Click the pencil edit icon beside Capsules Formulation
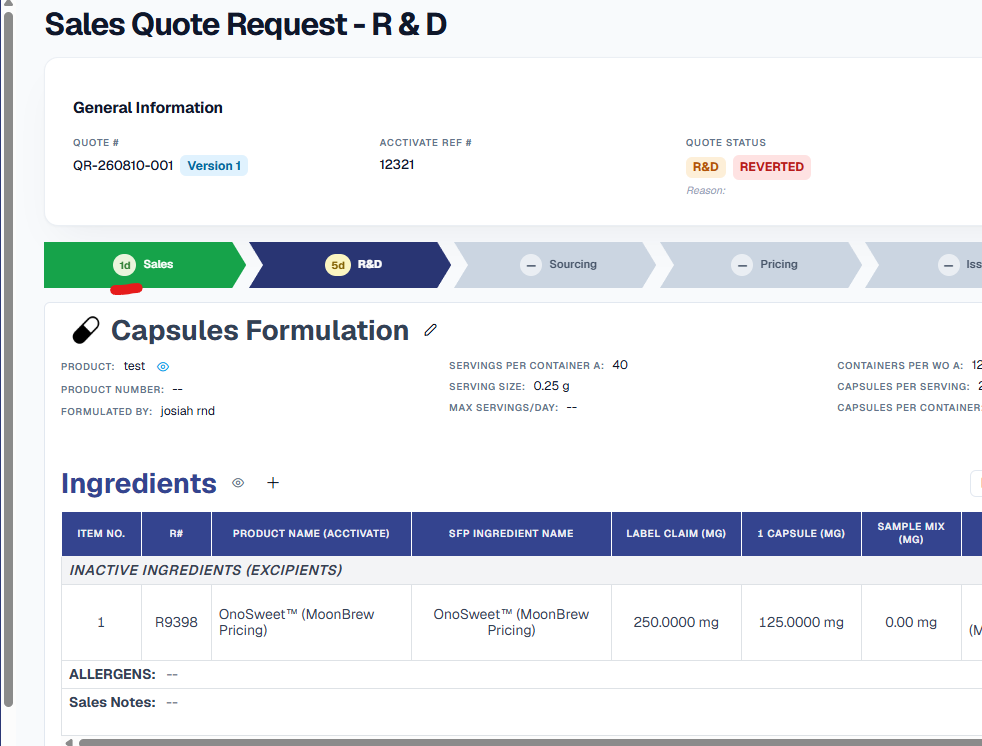 [430, 330]
